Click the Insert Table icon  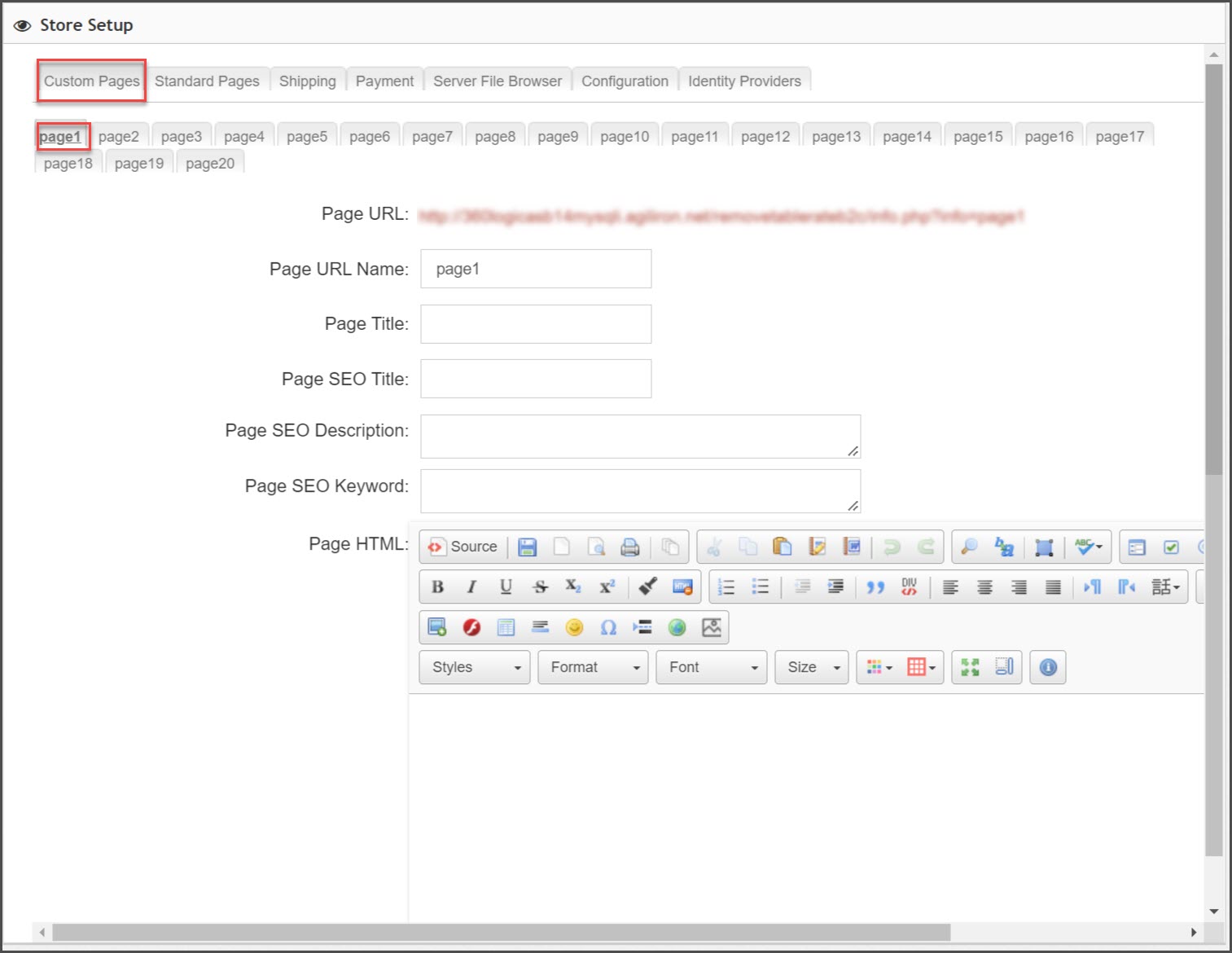tap(506, 627)
